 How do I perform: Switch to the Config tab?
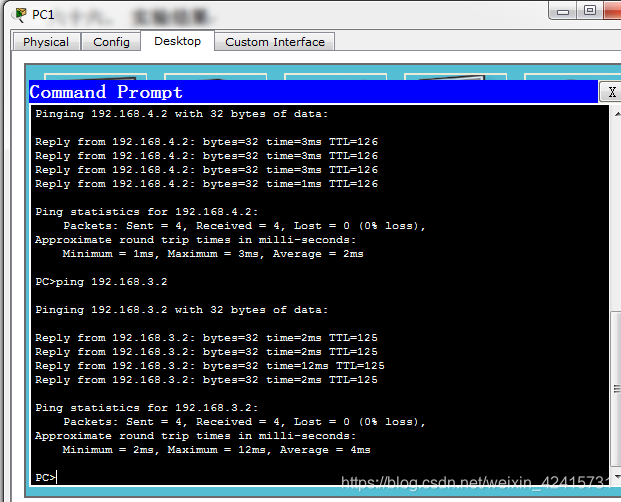tap(111, 42)
